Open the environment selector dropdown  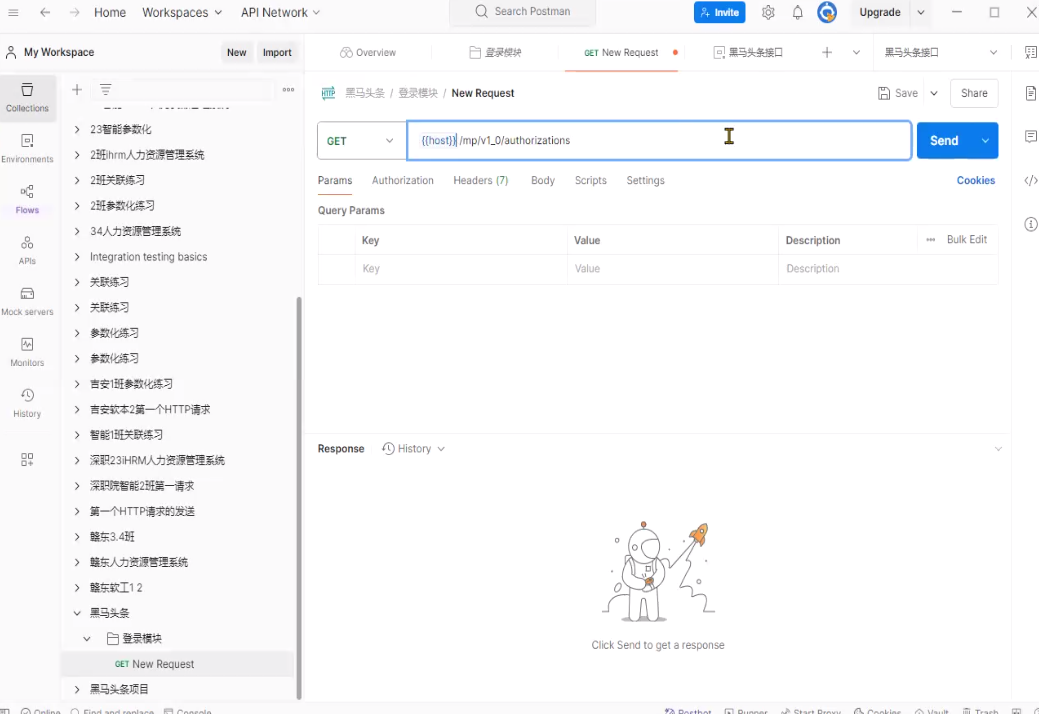941,52
